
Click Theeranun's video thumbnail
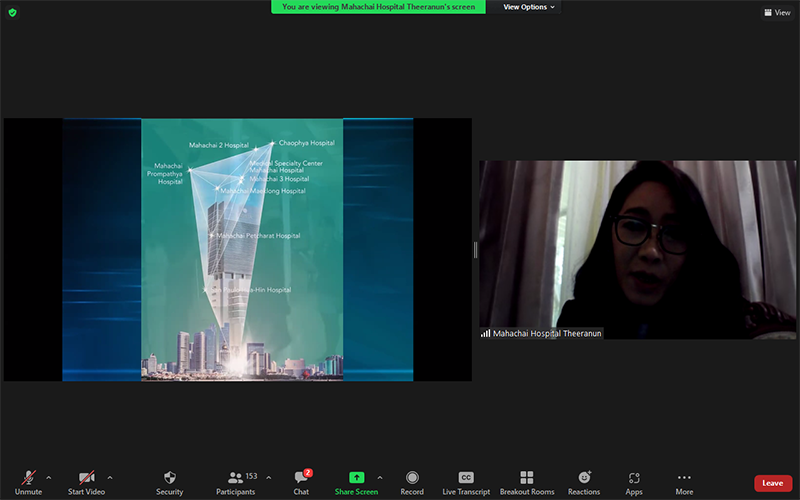click(637, 249)
